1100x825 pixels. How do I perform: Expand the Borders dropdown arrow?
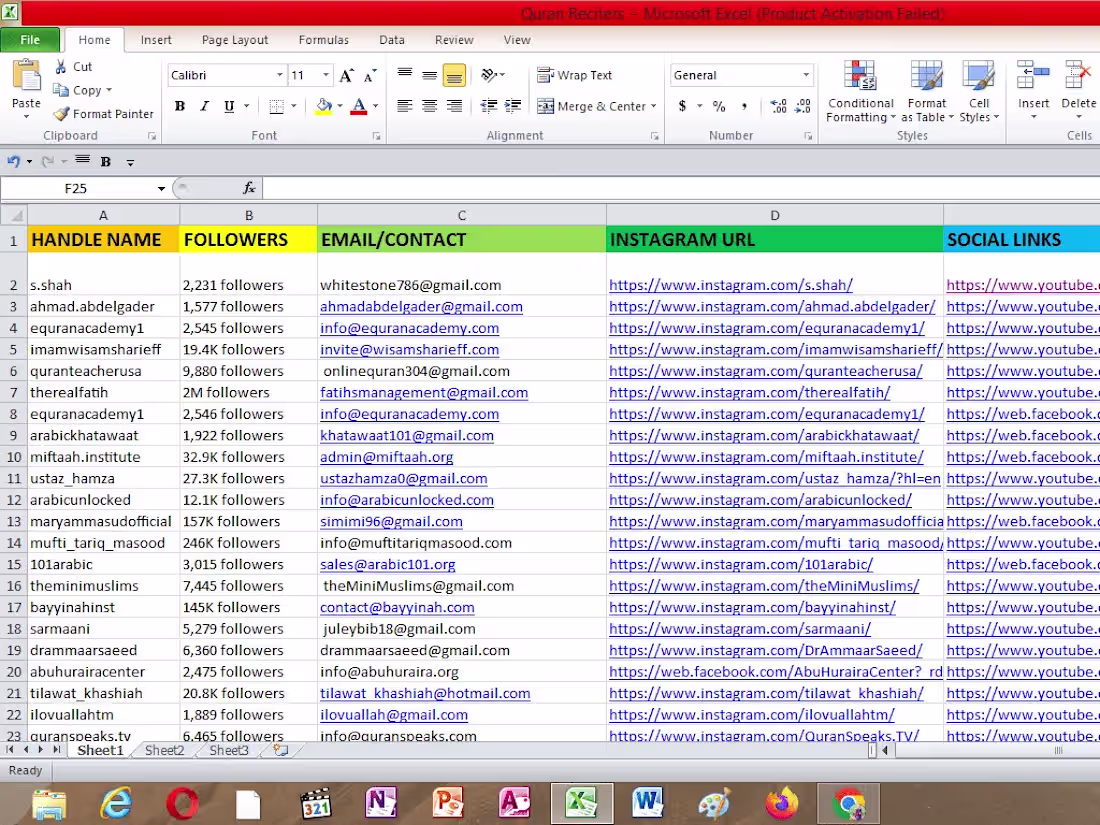(x=293, y=106)
